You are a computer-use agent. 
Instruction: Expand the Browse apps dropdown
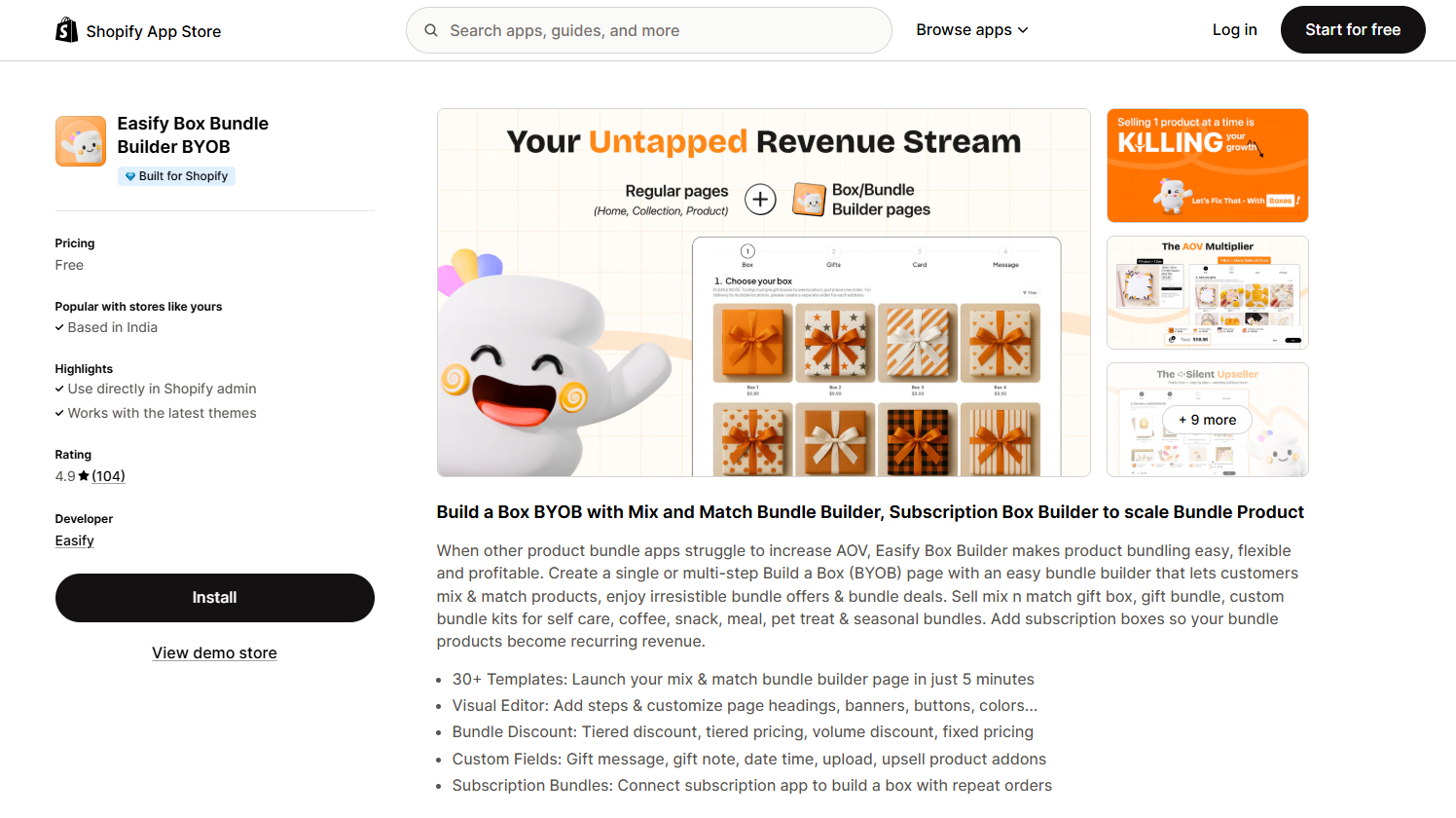coord(971,30)
